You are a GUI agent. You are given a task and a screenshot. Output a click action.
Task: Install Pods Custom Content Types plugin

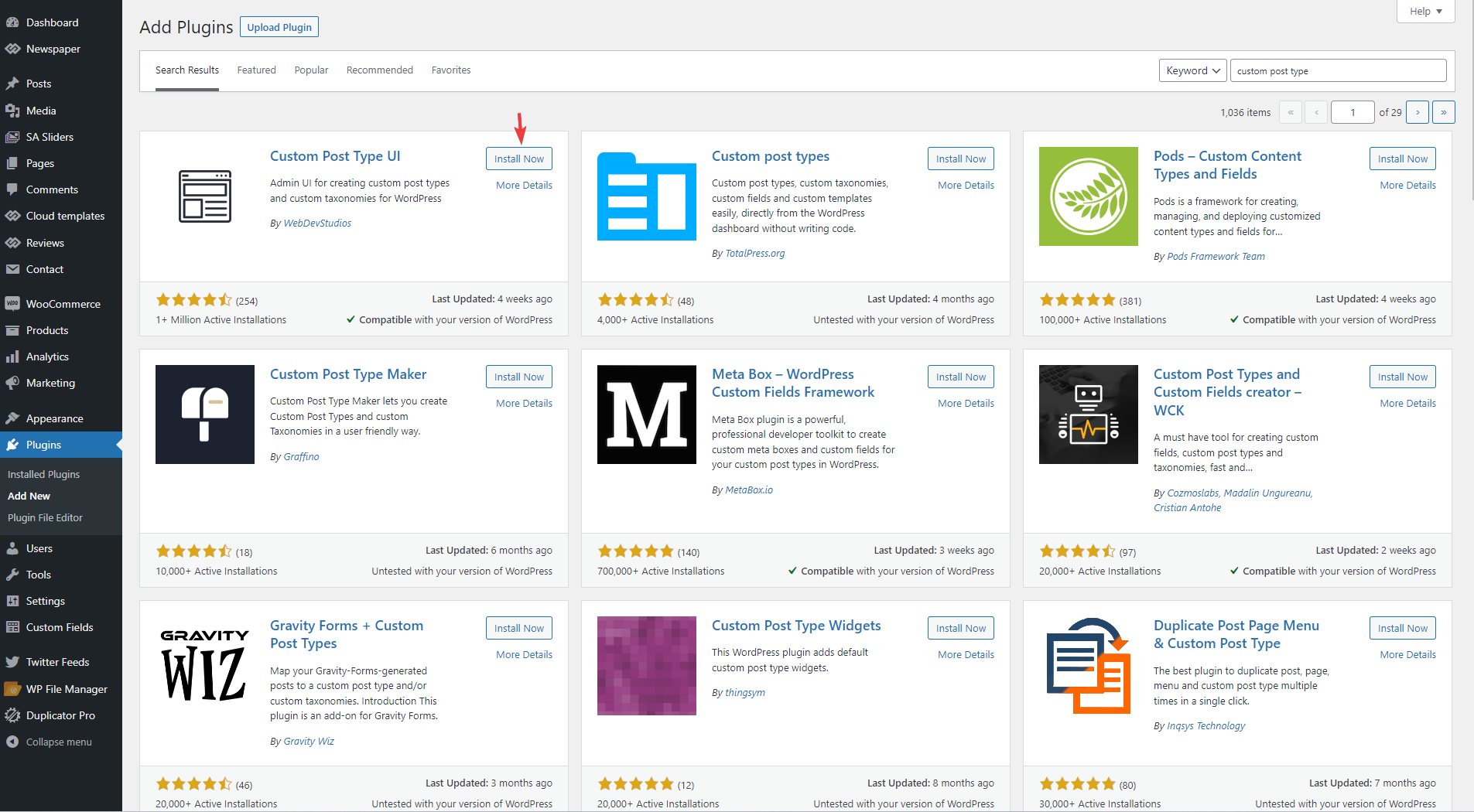[1403, 159]
